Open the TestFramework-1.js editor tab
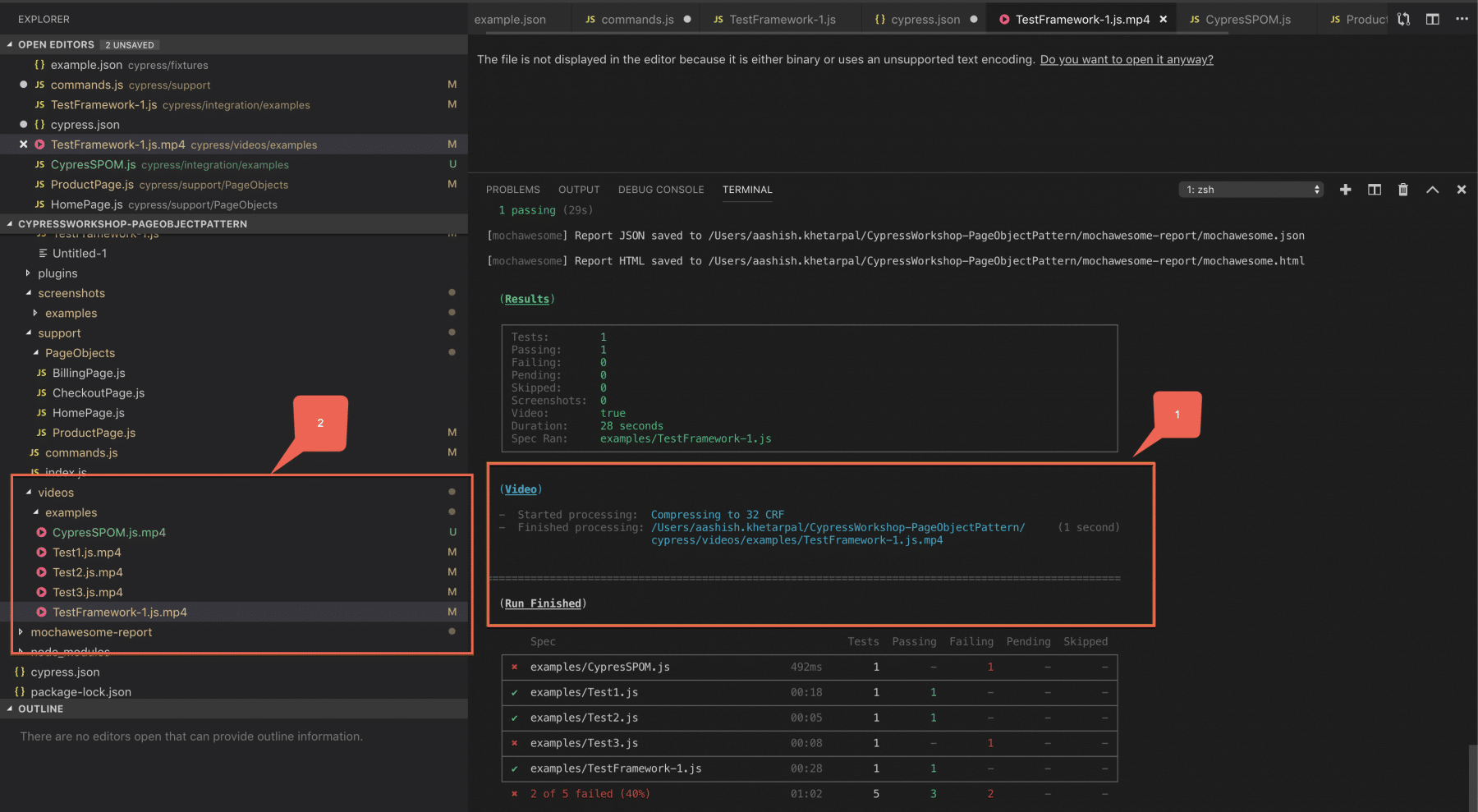This screenshot has height=812, width=1478. tap(782, 20)
